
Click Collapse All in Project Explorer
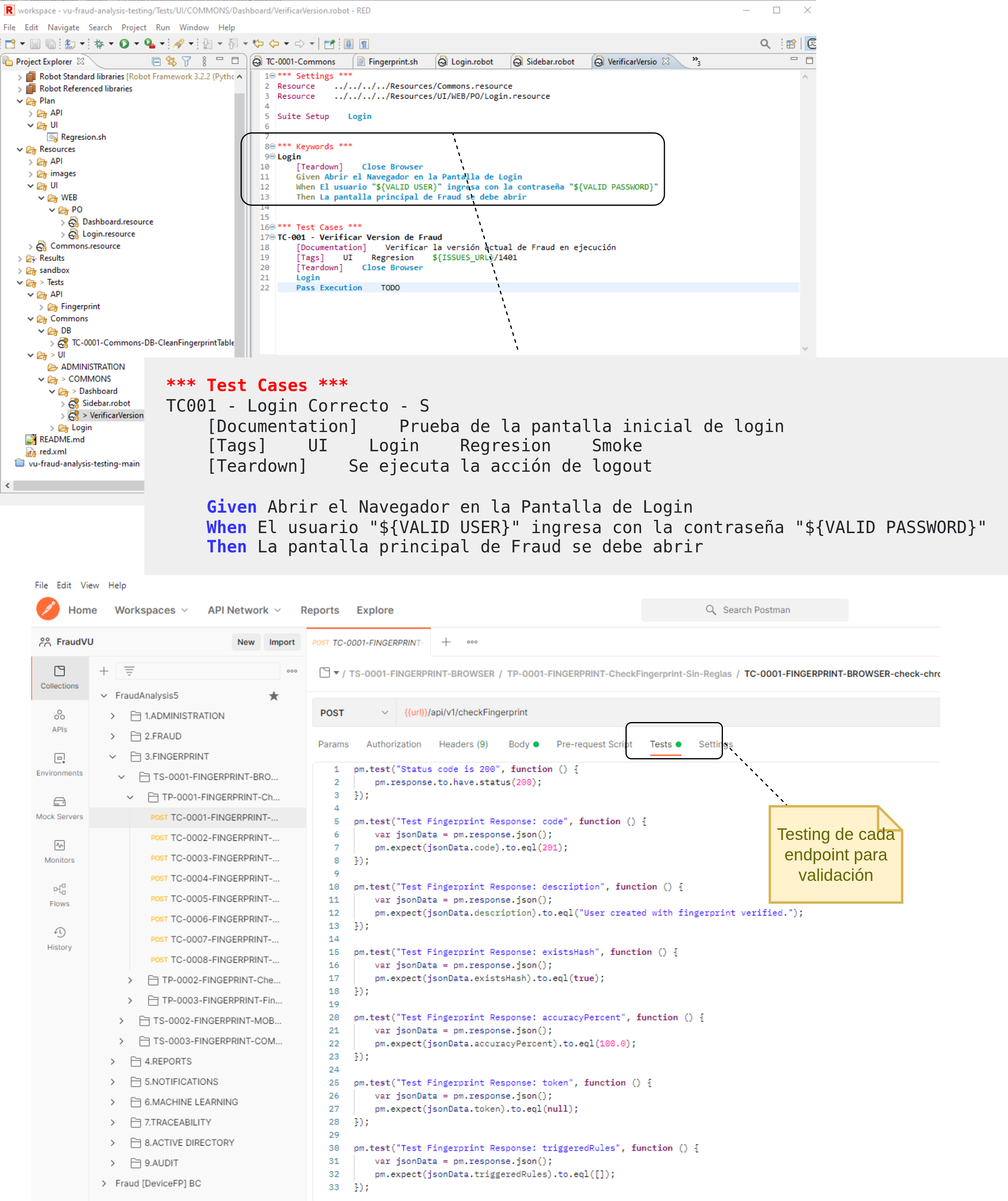coord(156,61)
